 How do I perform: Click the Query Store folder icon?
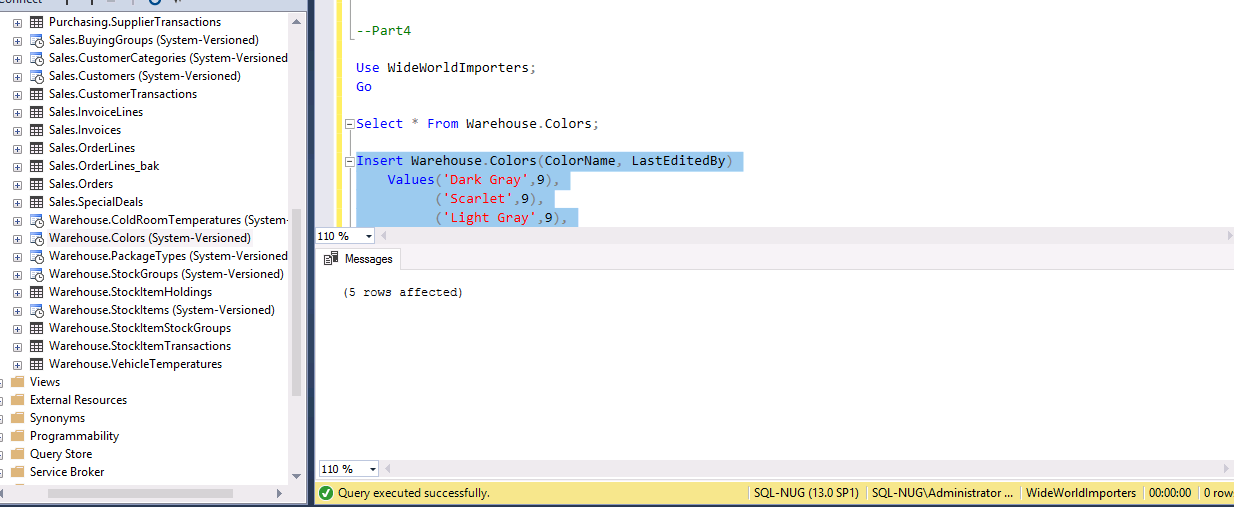point(17,454)
